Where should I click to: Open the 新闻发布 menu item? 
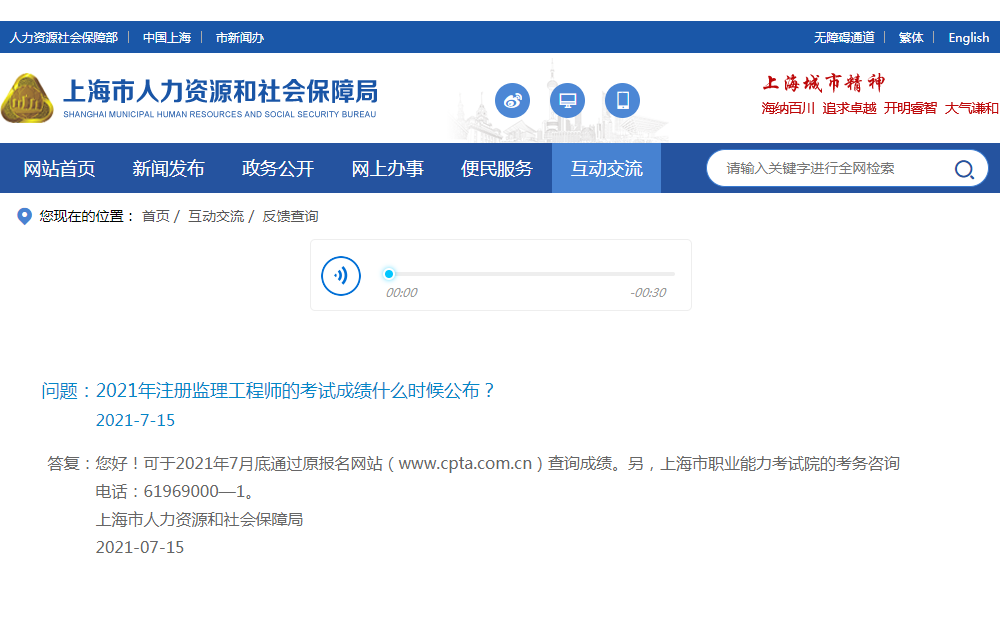pyautogui.click(x=168, y=169)
